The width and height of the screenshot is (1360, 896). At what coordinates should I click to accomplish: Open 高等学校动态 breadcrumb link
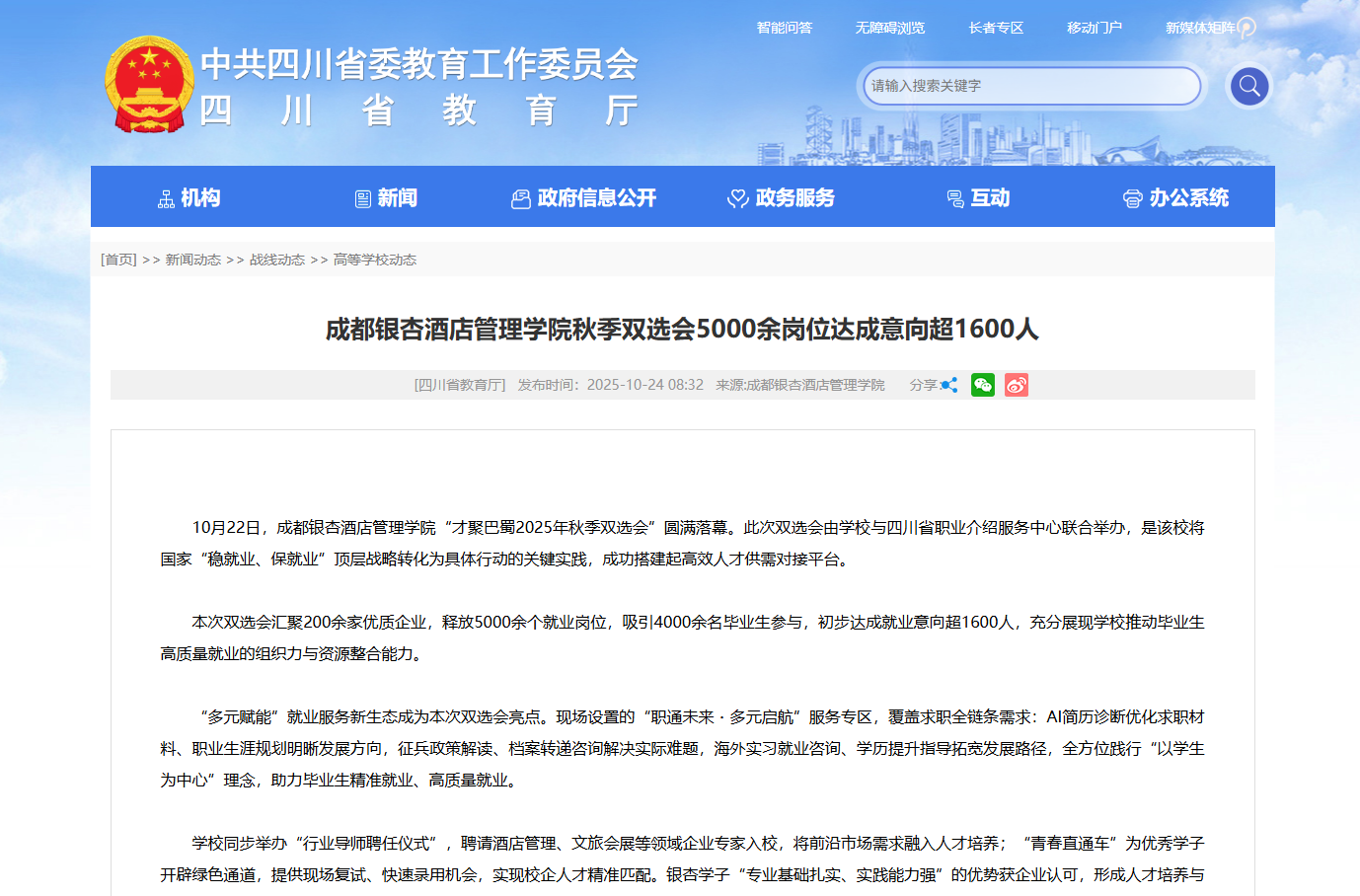[x=374, y=260]
